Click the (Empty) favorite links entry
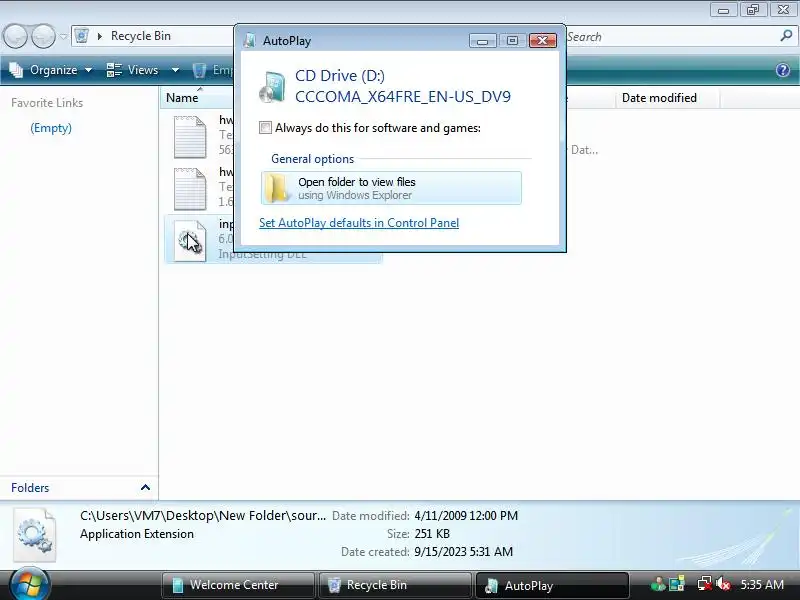The image size is (800, 600). pos(51,128)
